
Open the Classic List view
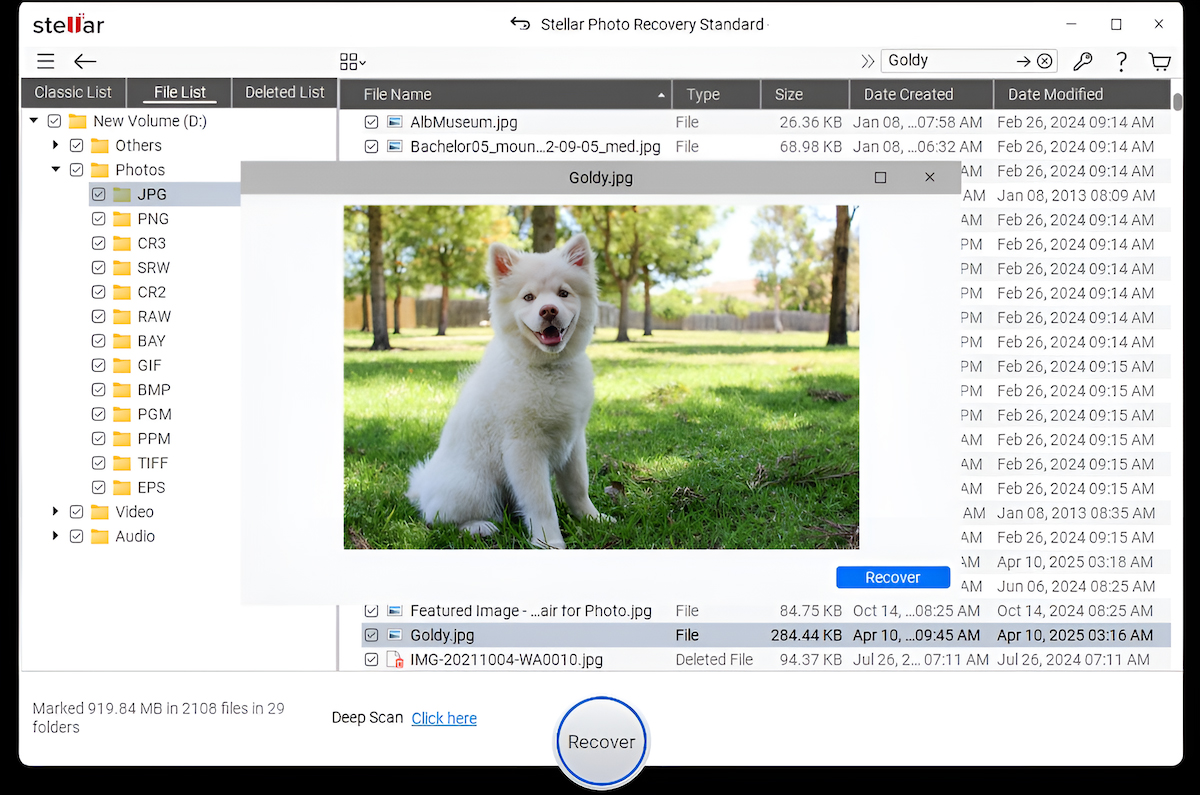click(72, 92)
